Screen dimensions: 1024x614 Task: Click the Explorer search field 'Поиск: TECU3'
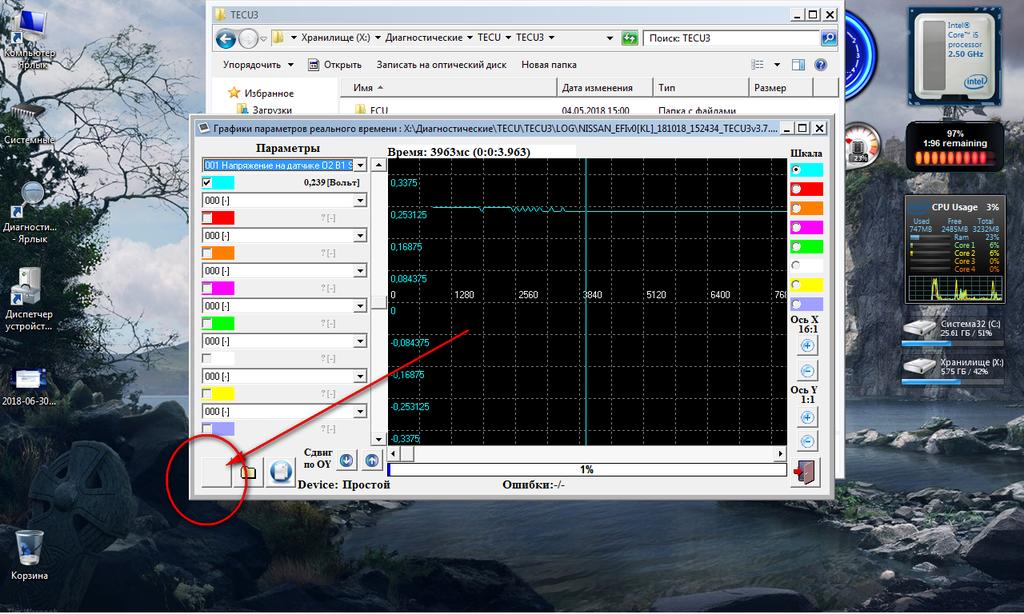click(x=730, y=38)
